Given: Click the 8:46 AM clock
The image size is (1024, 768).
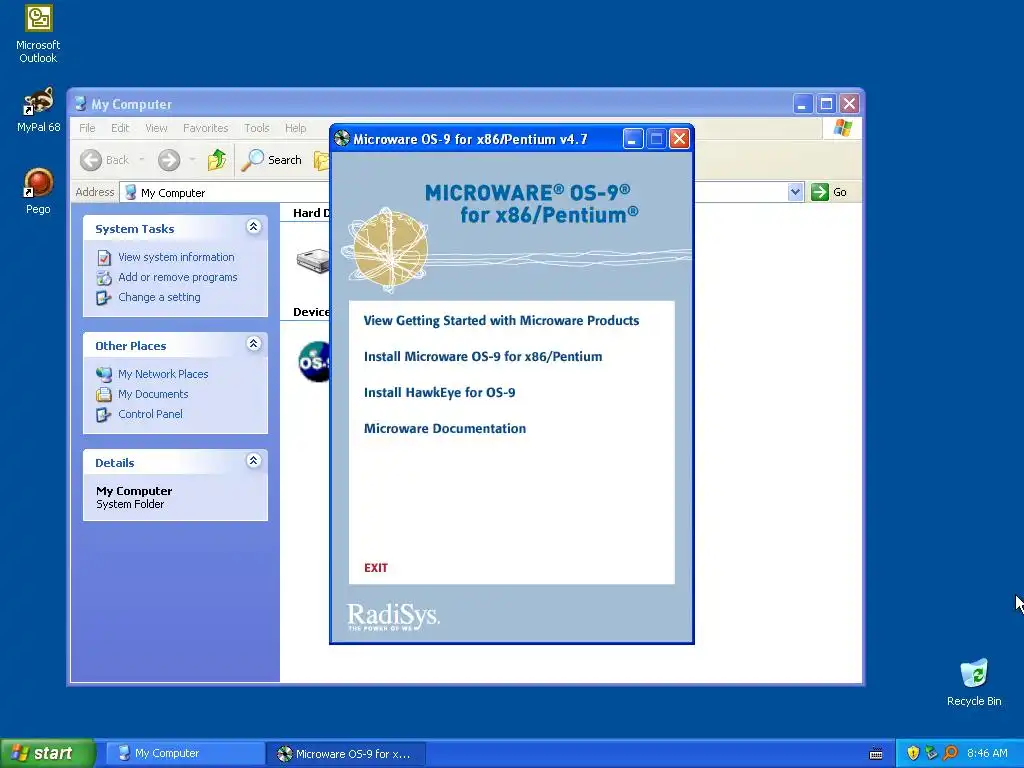Looking at the screenshot, I should click(987, 754).
